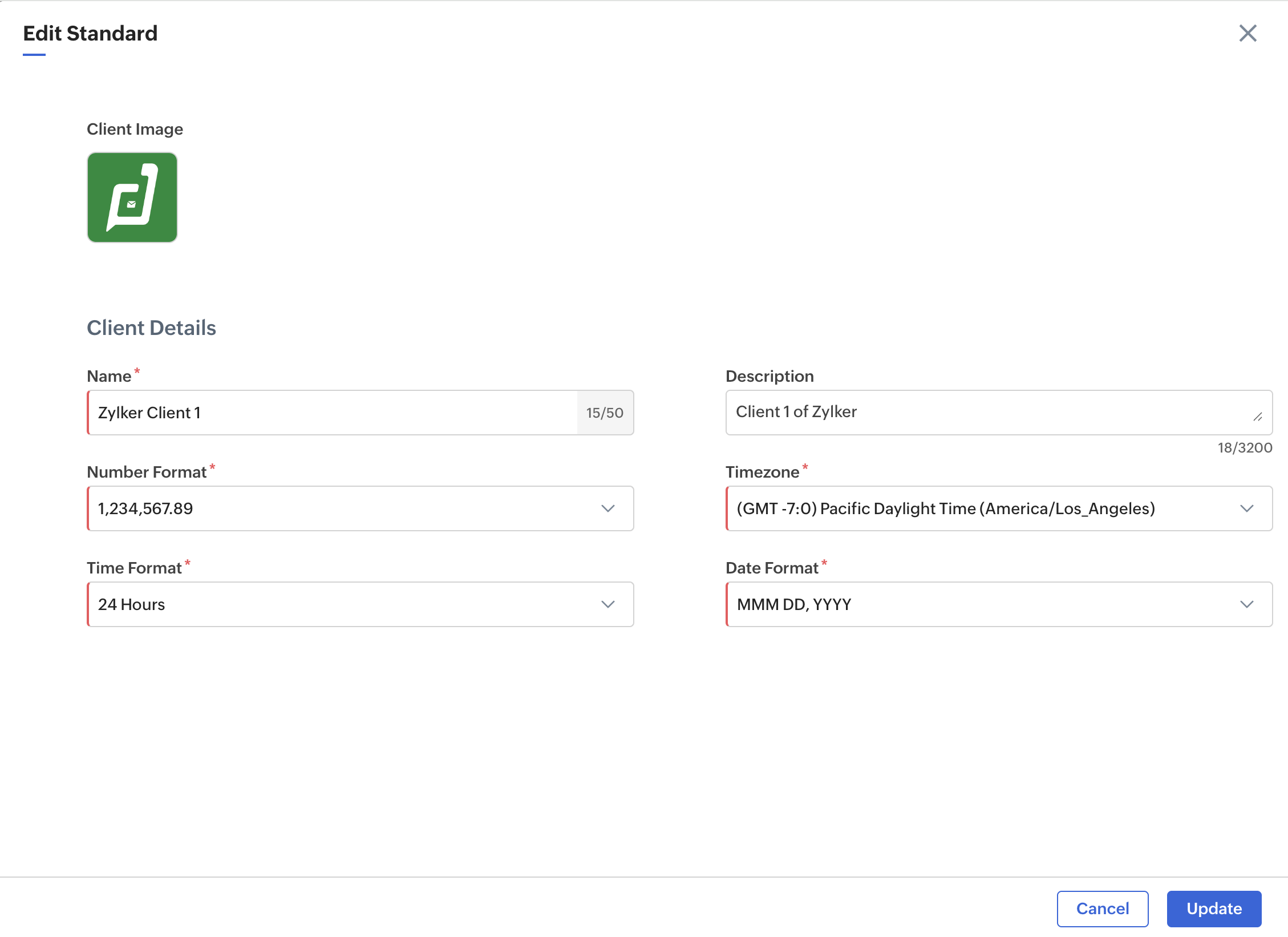Click the Client Image label

(x=135, y=130)
